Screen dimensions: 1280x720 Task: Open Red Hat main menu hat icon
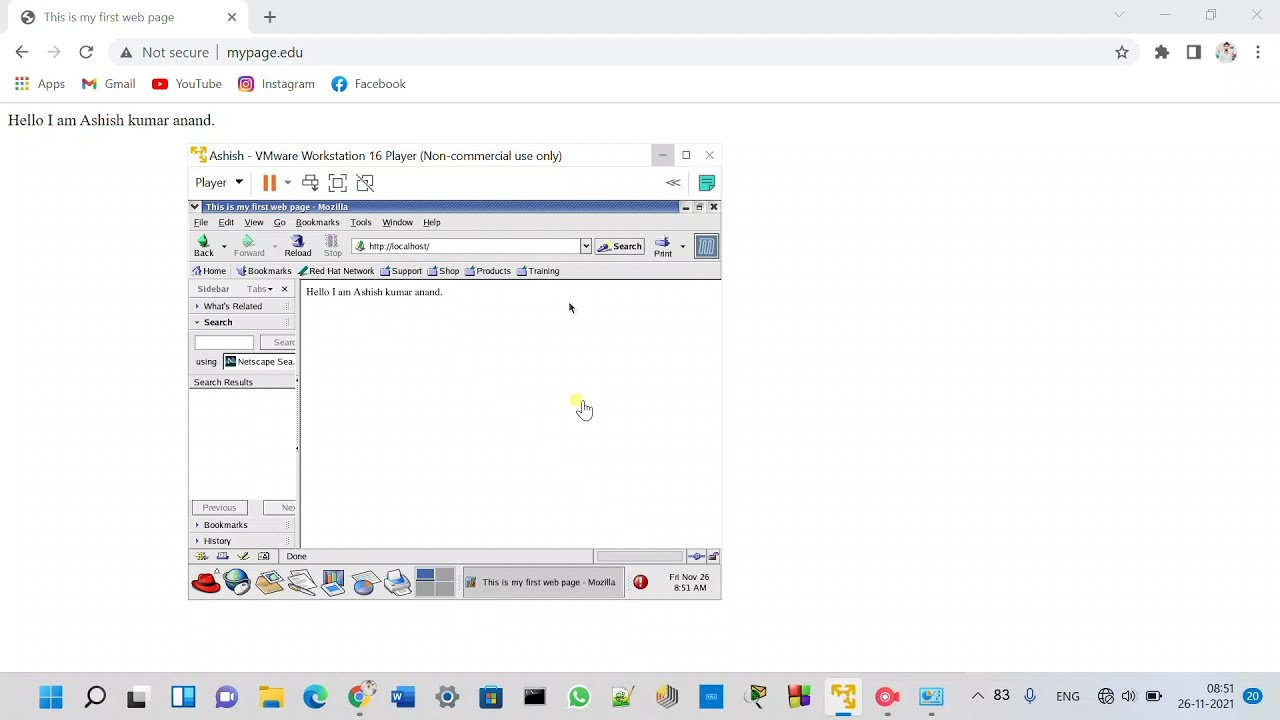[206, 582]
